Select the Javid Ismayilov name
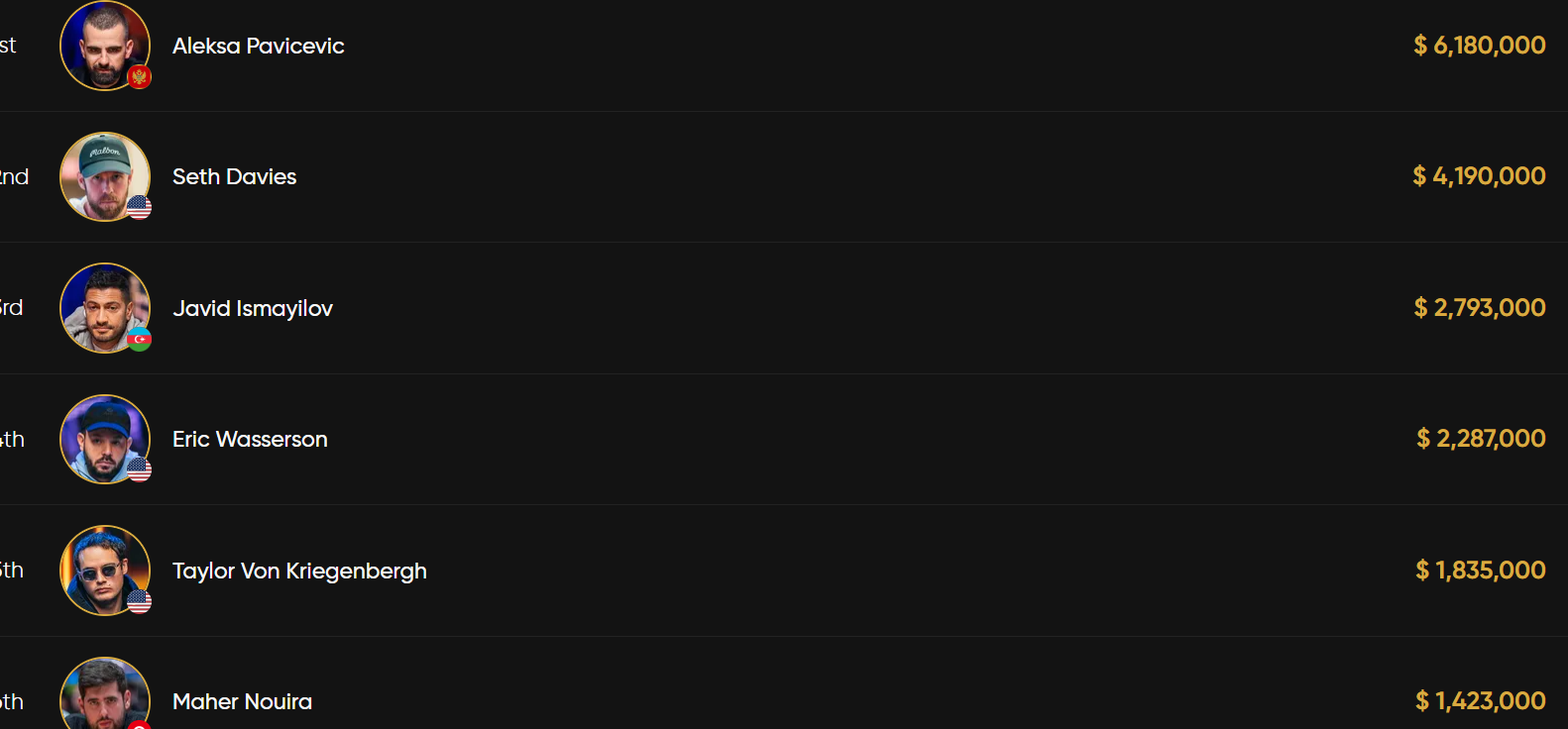This screenshot has width=1568, height=729. pyautogui.click(x=252, y=308)
